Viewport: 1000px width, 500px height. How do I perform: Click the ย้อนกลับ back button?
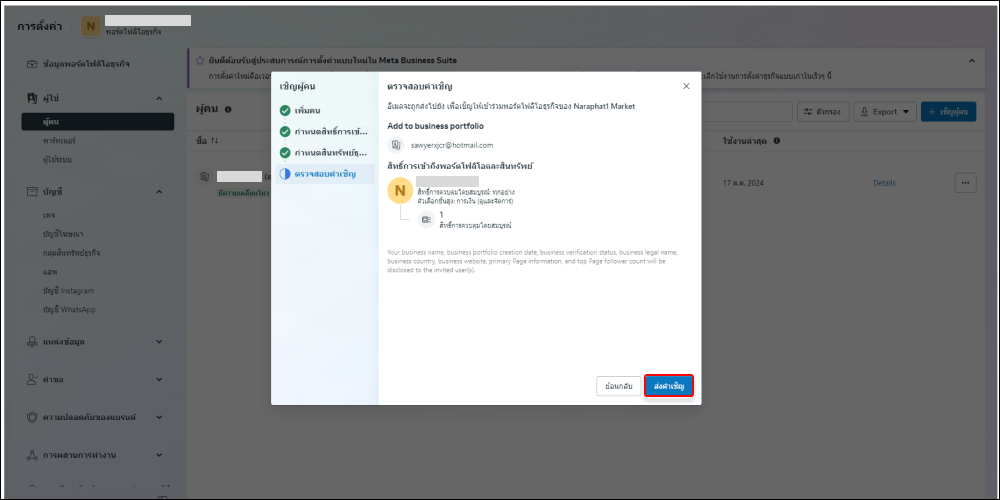coord(619,386)
